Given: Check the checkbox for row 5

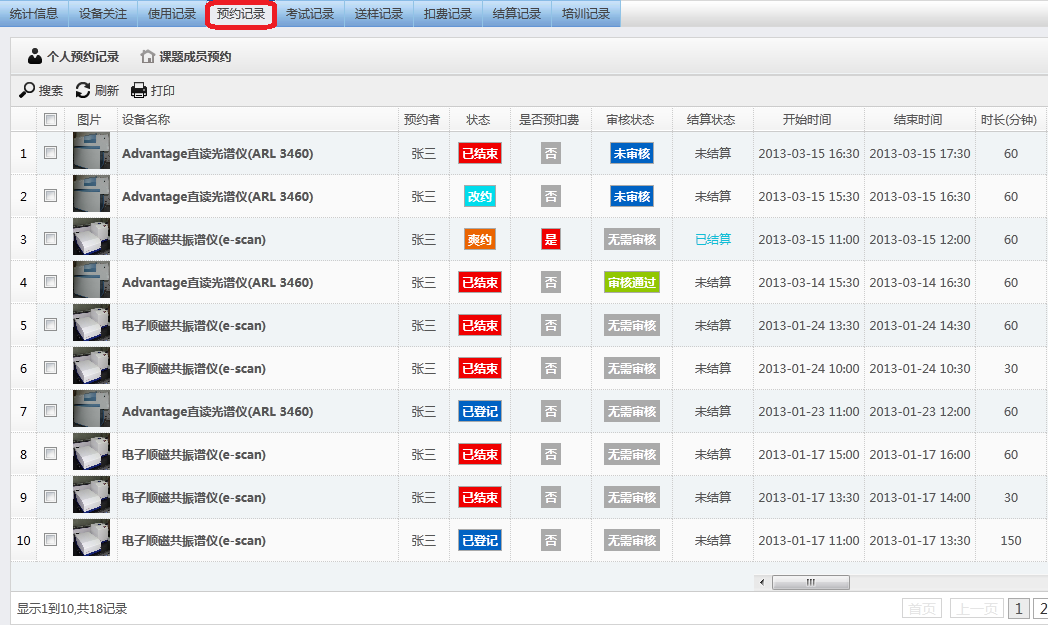Looking at the screenshot, I should [50, 326].
